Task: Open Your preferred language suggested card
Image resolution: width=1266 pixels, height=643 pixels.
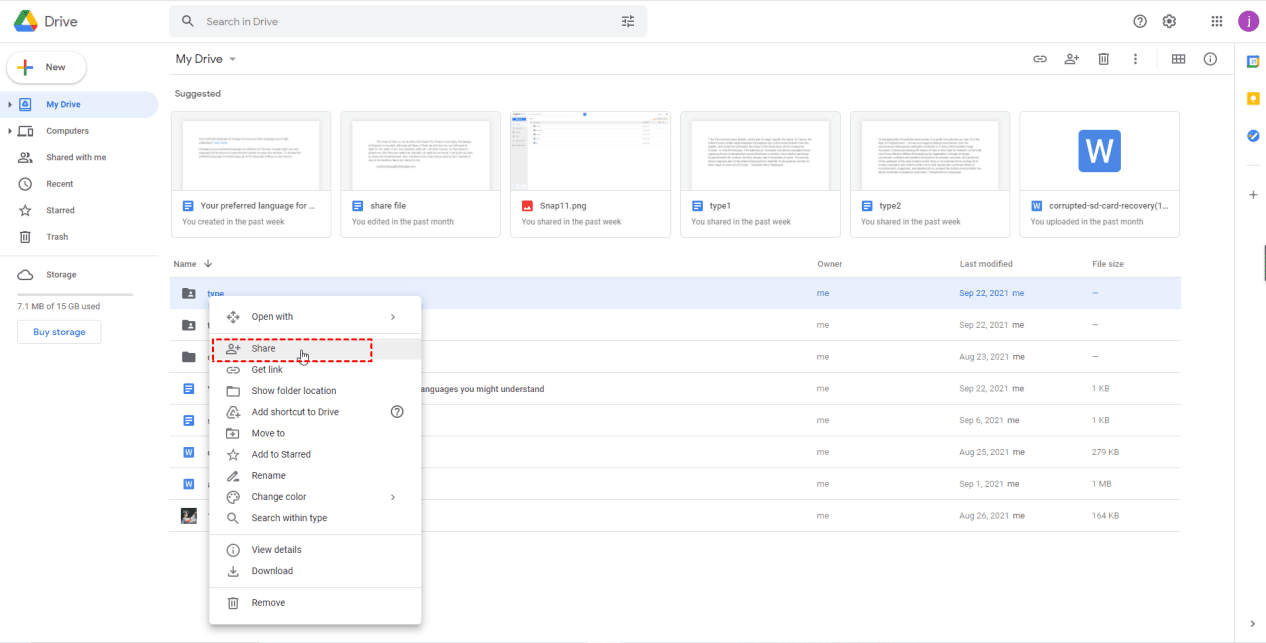Action: point(251,174)
